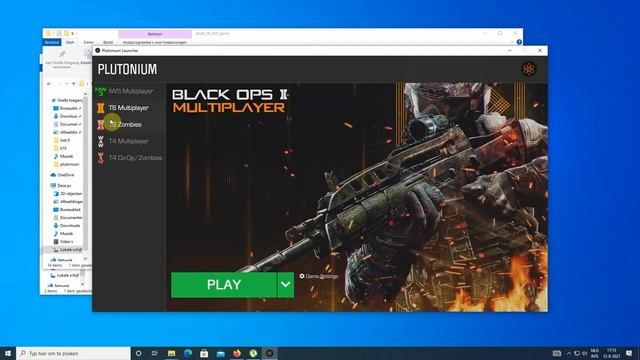640x360 pixels.
Task: Open Task View on the taskbar
Action: click(x=155, y=353)
